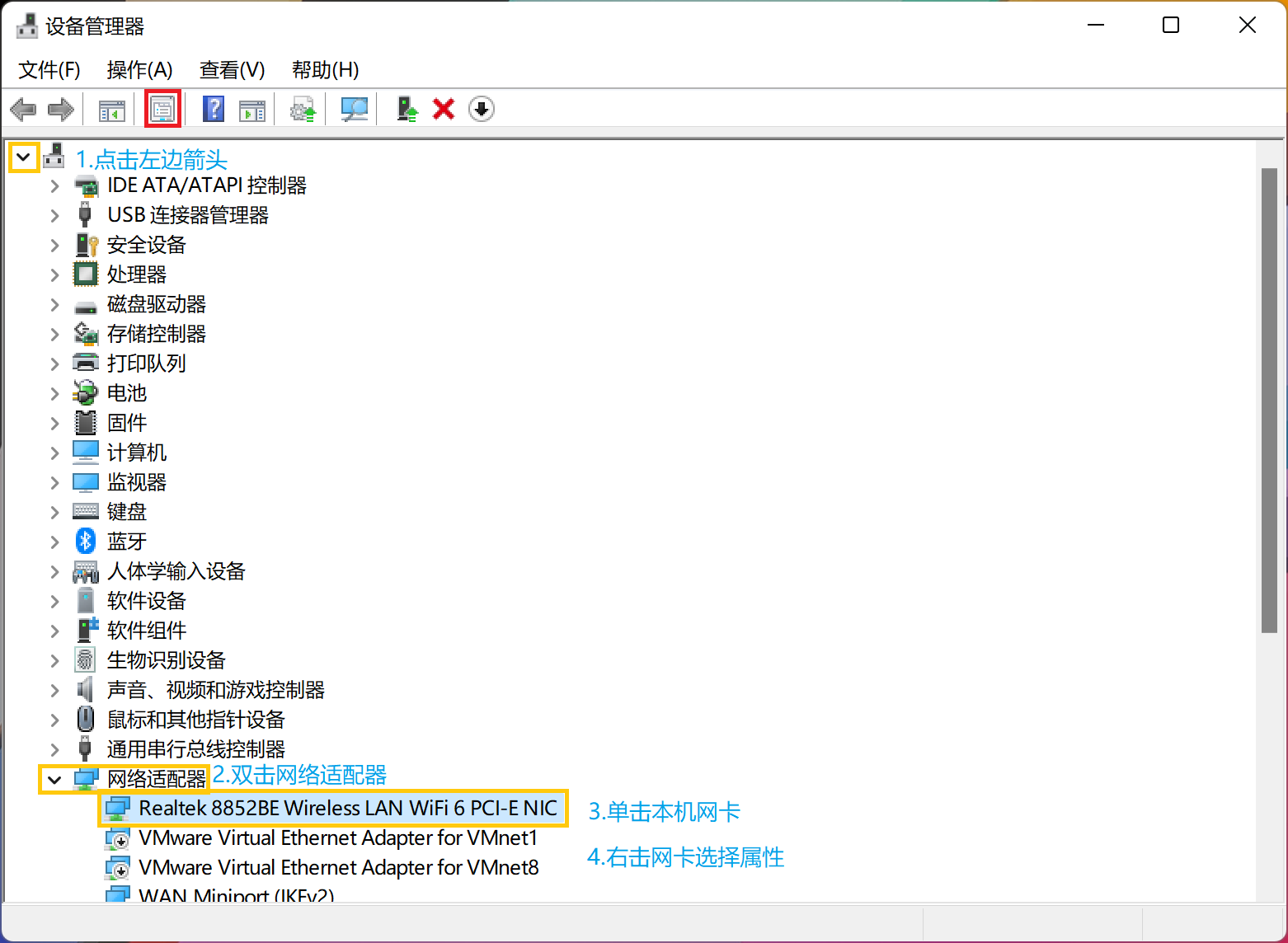Toggle the console tree pane icon
The width and height of the screenshot is (1288, 943).
click(x=112, y=110)
